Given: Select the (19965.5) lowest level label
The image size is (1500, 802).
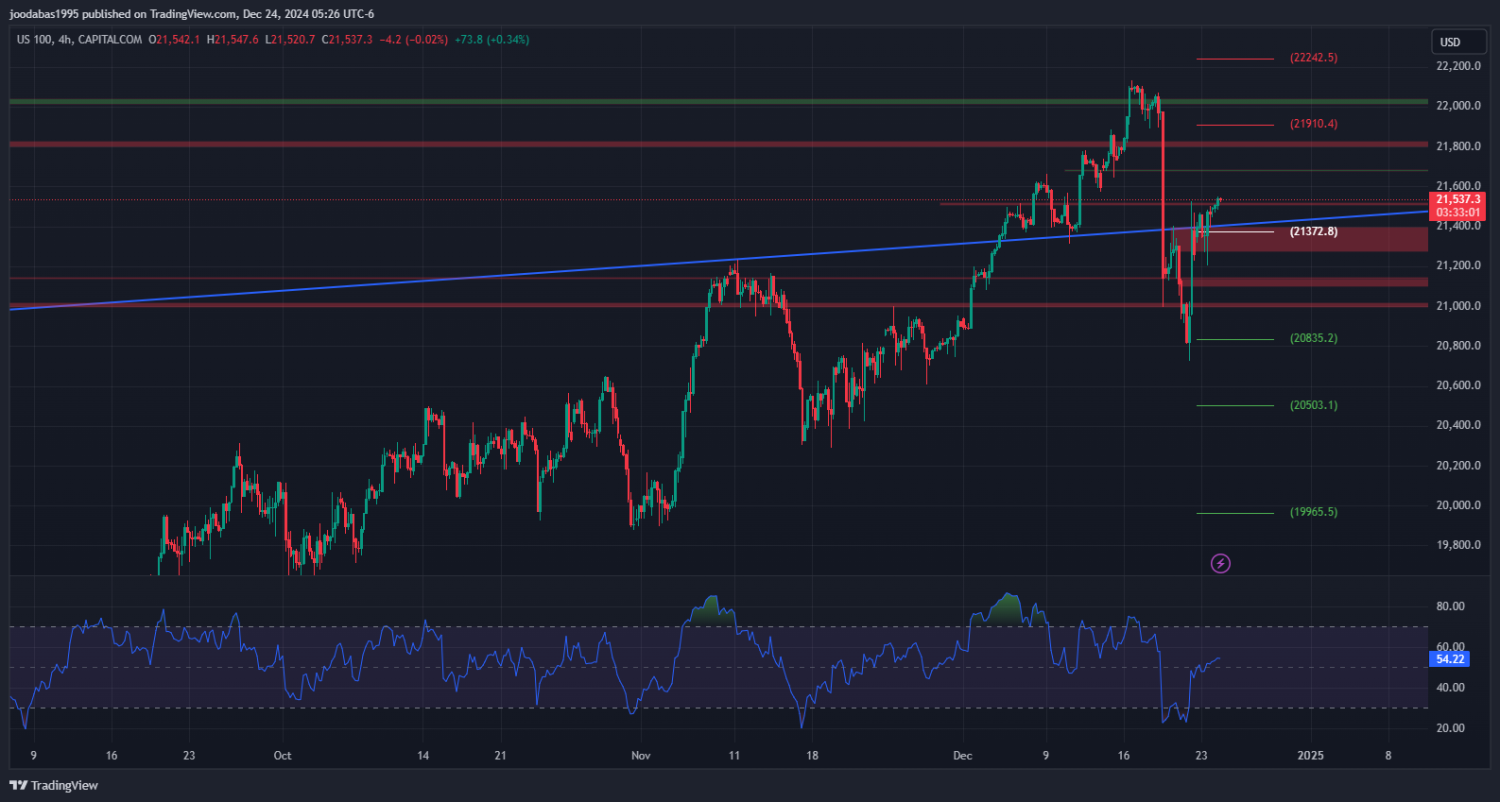Looking at the screenshot, I should pos(1313,512).
